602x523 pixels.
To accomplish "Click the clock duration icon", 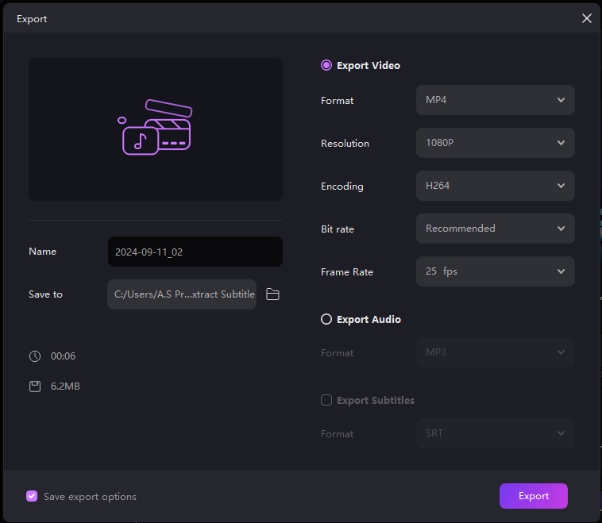I will coord(35,356).
